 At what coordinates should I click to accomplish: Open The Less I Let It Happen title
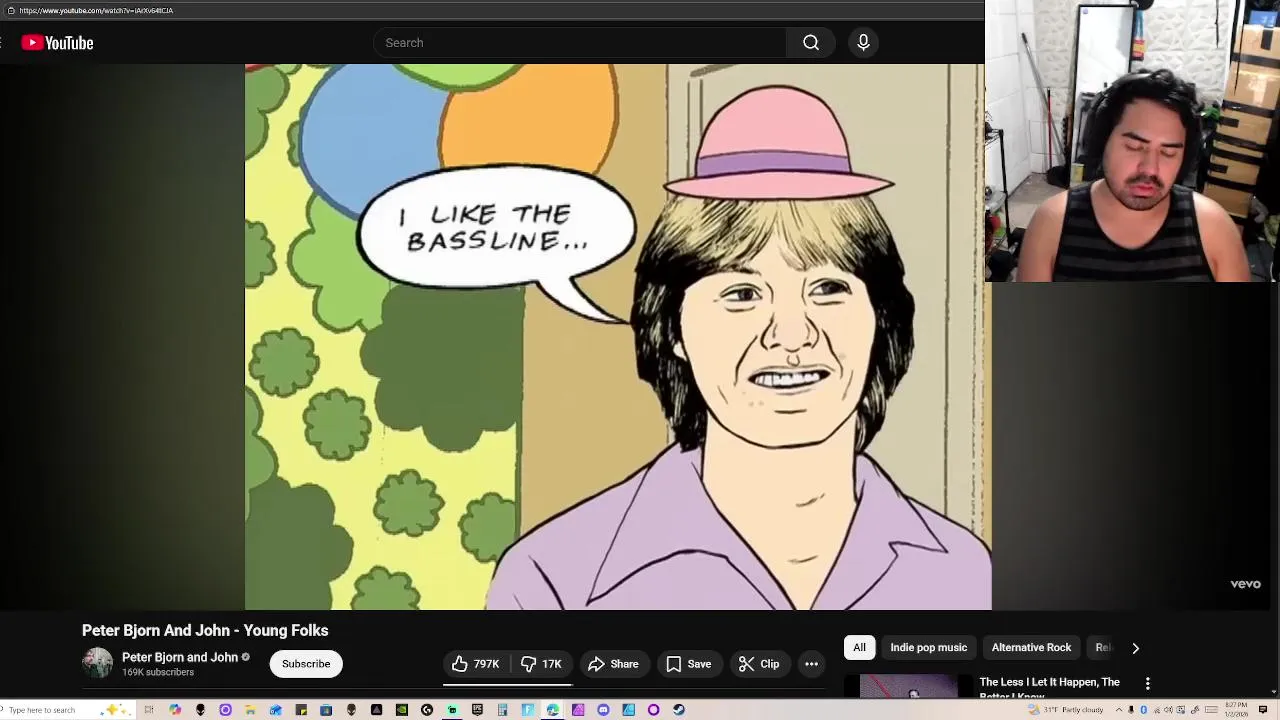click(1049, 687)
